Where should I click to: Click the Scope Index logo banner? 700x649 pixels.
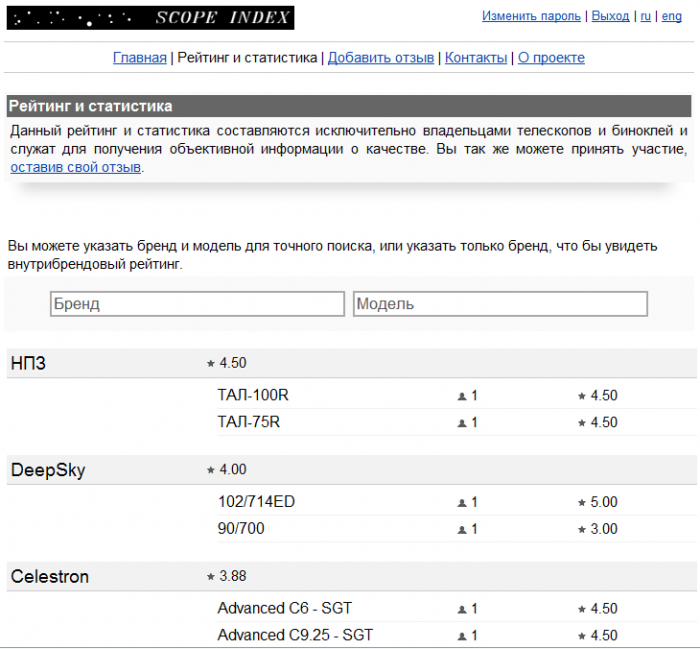click(x=150, y=18)
